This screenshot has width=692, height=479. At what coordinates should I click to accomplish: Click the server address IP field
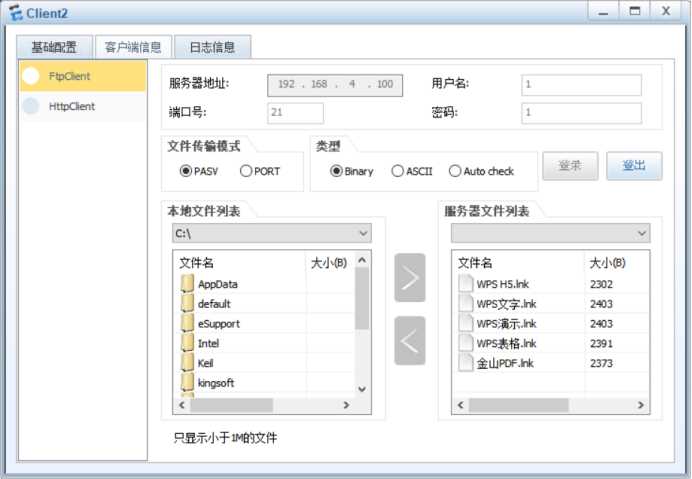pos(335,85)
